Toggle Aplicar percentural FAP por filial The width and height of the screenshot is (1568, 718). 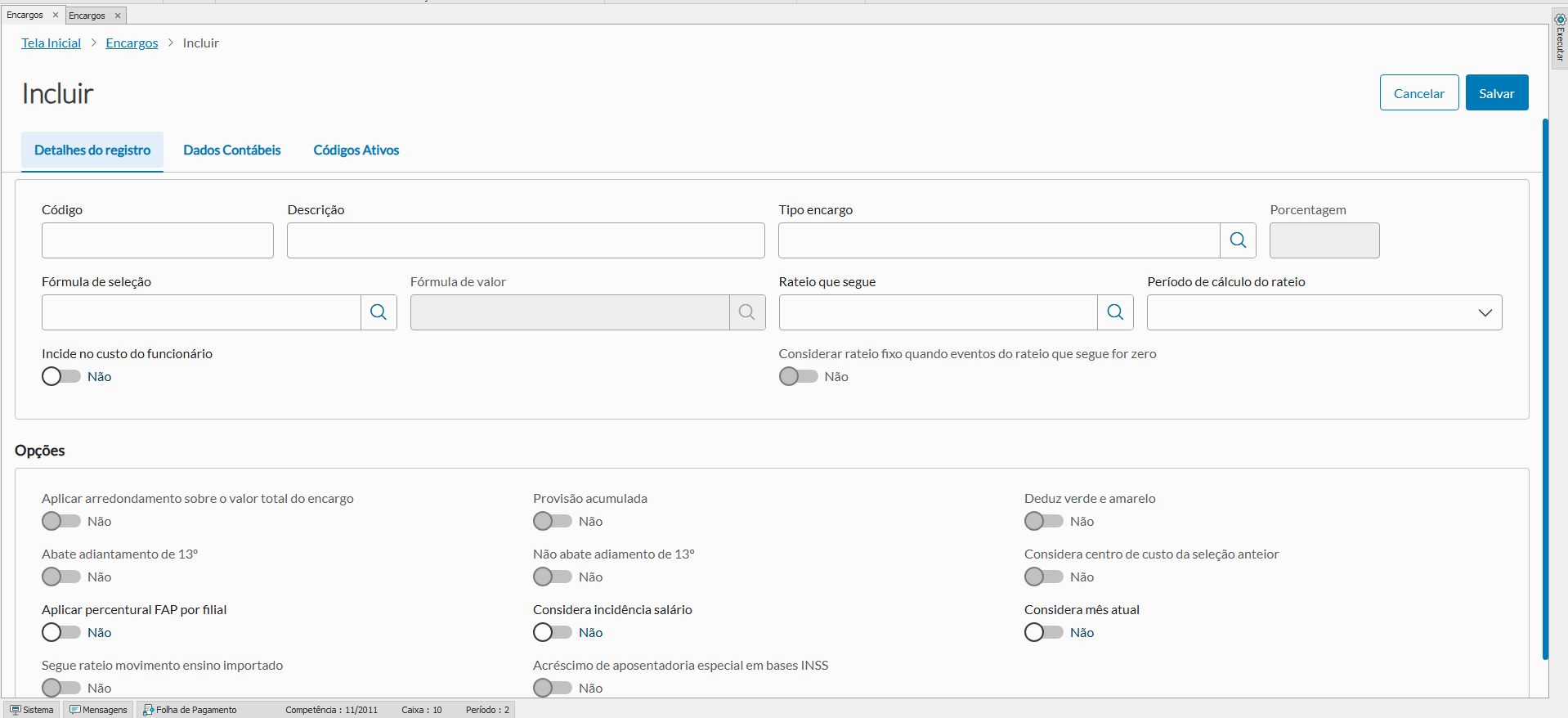pyautogui.click(x=61, y=632)
